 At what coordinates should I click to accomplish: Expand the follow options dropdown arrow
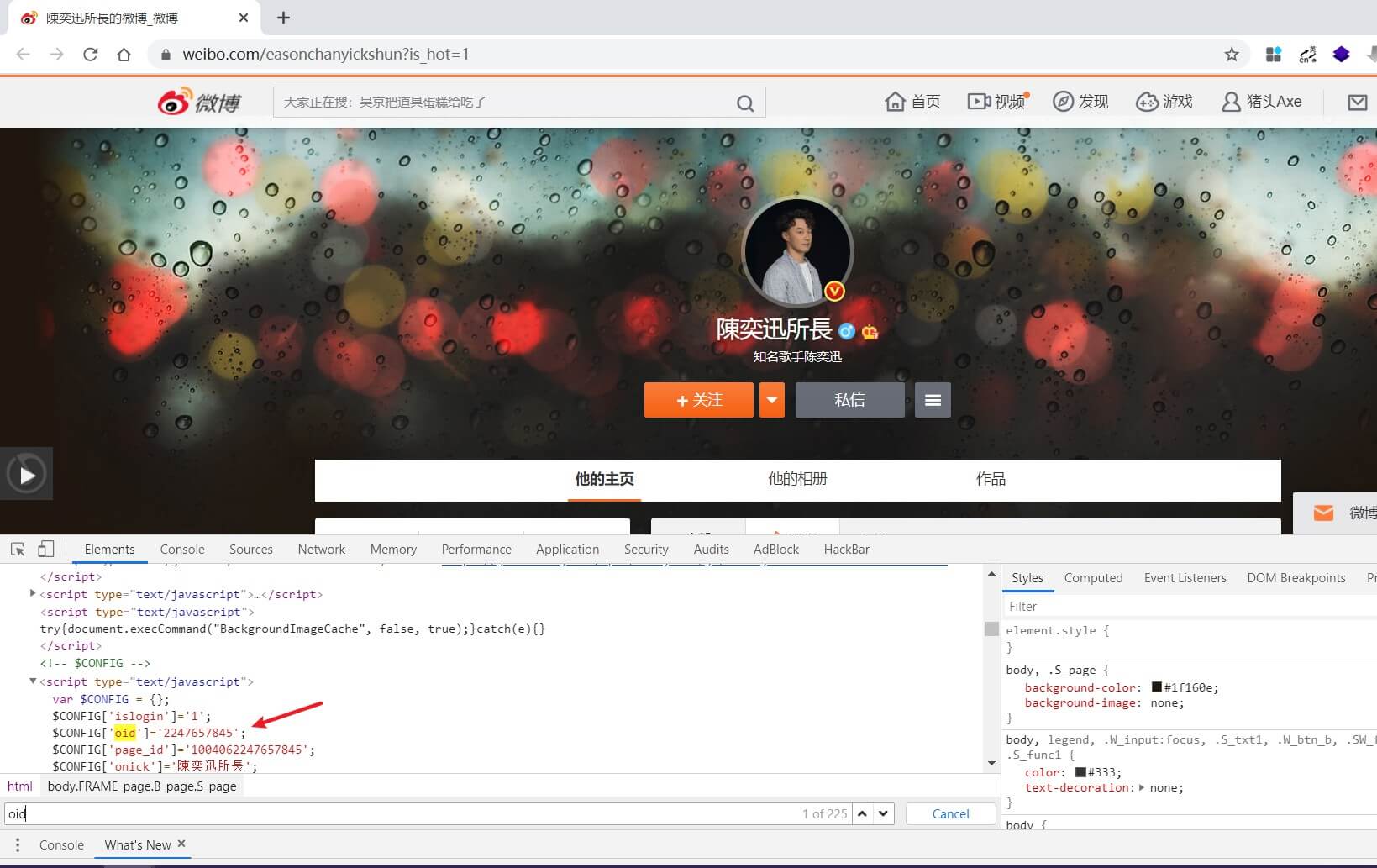click(x=772, y=400)
